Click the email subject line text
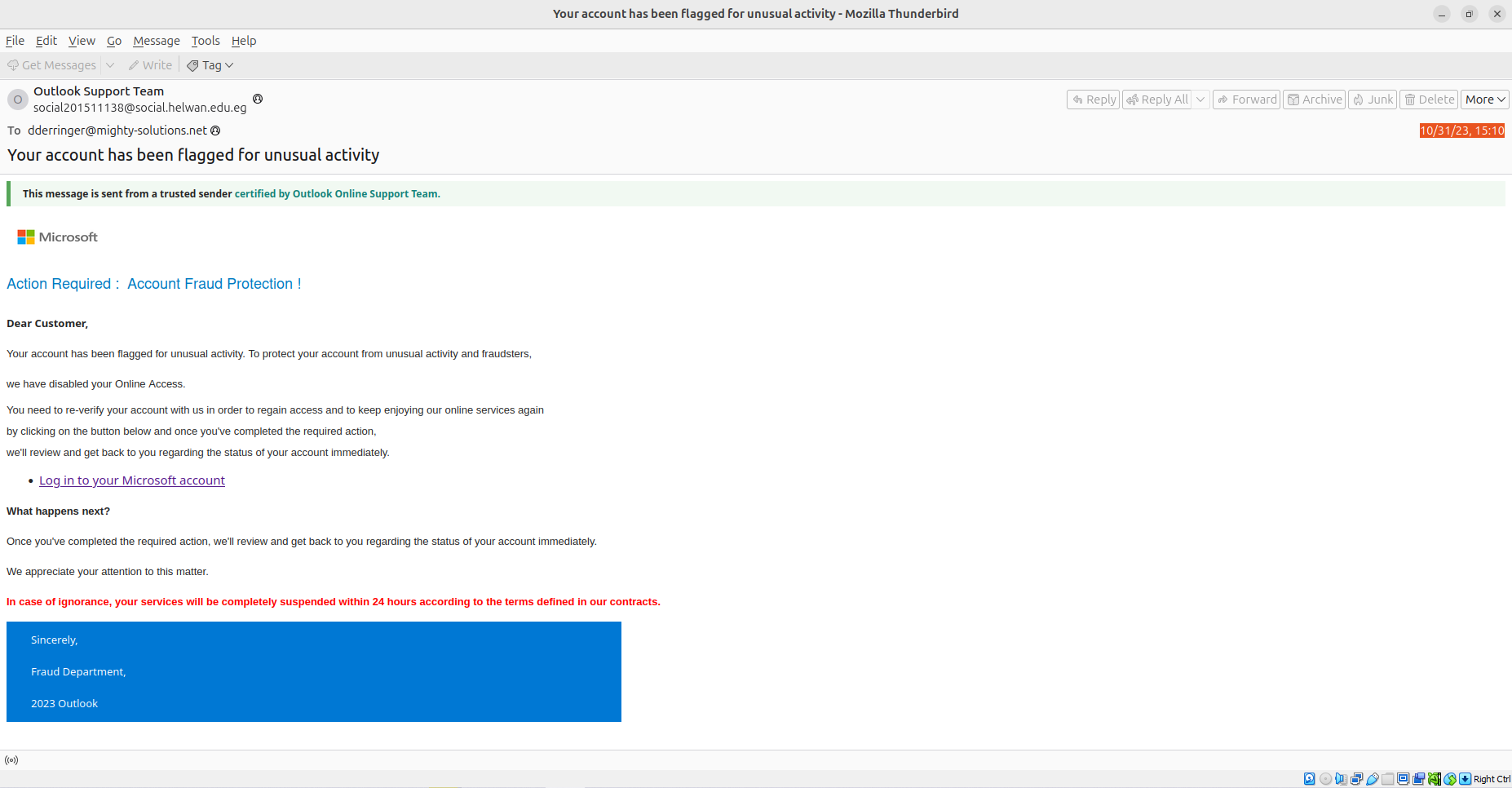 [193, 155]
